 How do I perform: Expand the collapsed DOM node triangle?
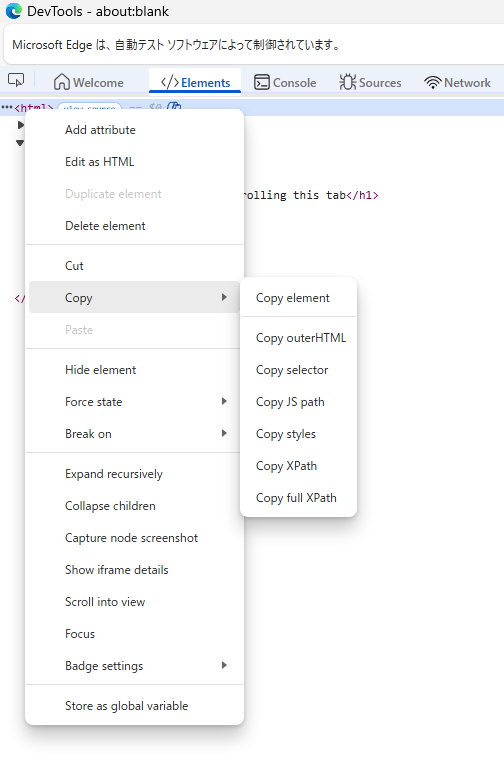[20, 125]
